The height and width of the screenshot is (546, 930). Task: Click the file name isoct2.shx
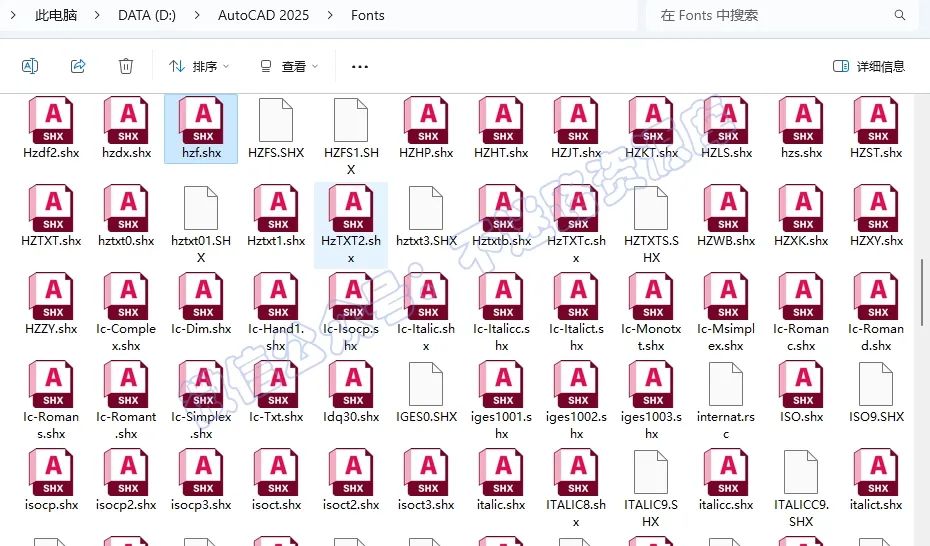pyautogui.click(x=351, y=505)
